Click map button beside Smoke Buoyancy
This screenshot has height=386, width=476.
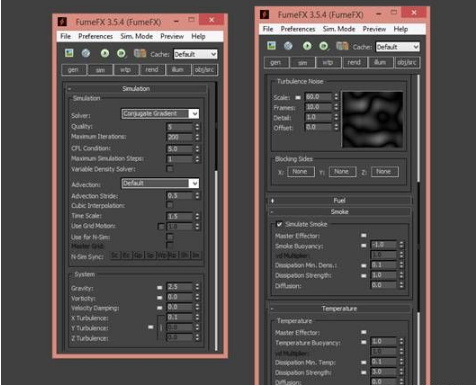coord(364,245)
